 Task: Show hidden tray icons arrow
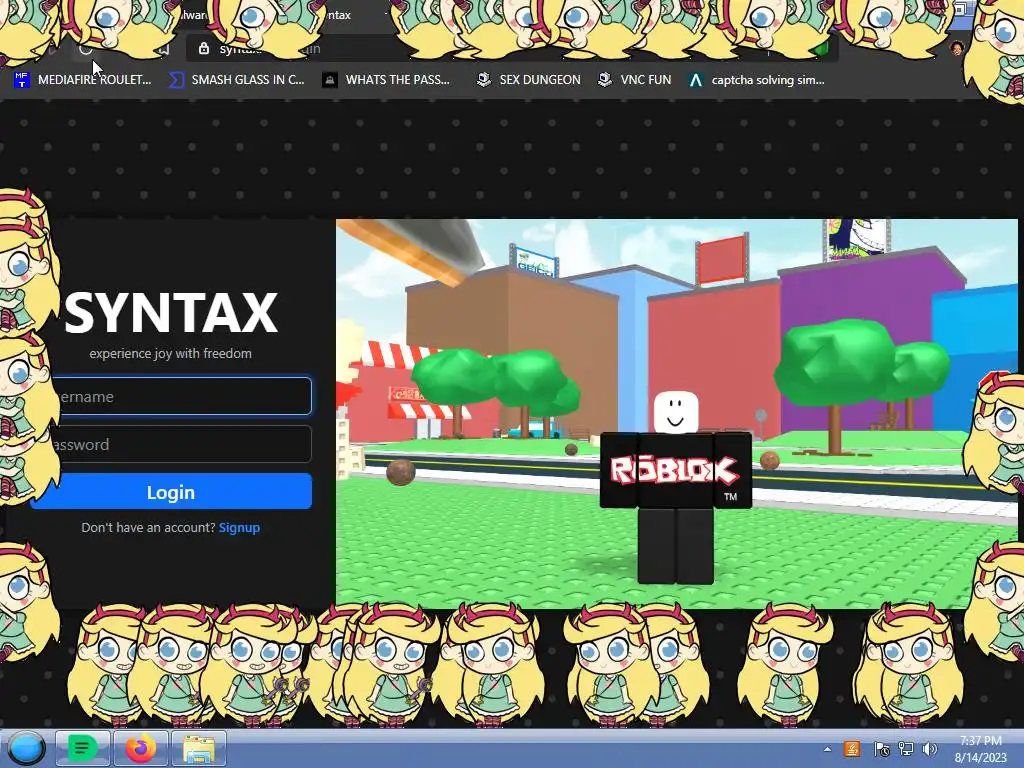pyautogui.click(x=827, y=749)
